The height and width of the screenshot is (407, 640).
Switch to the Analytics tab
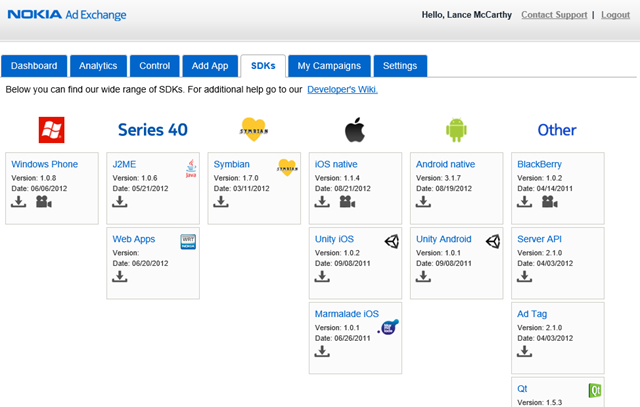click(x=98, y=66)
